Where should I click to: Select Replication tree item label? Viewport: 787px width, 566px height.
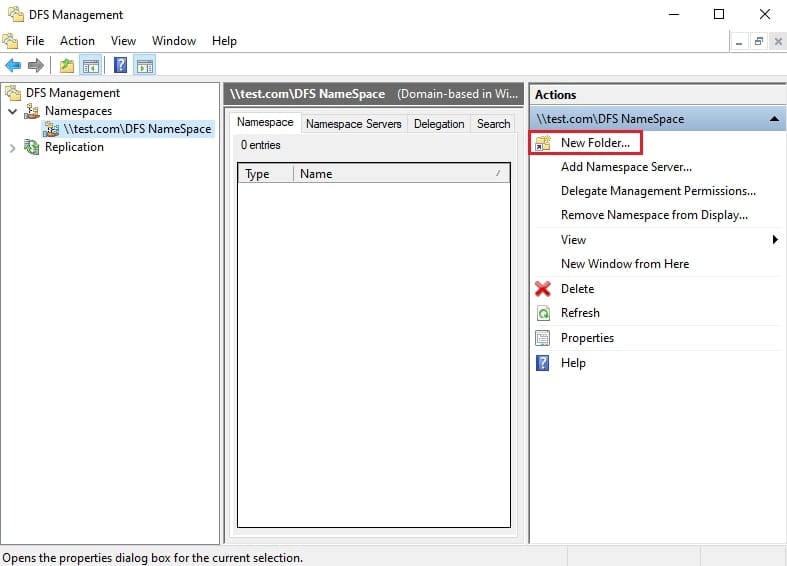pos(74,147)
